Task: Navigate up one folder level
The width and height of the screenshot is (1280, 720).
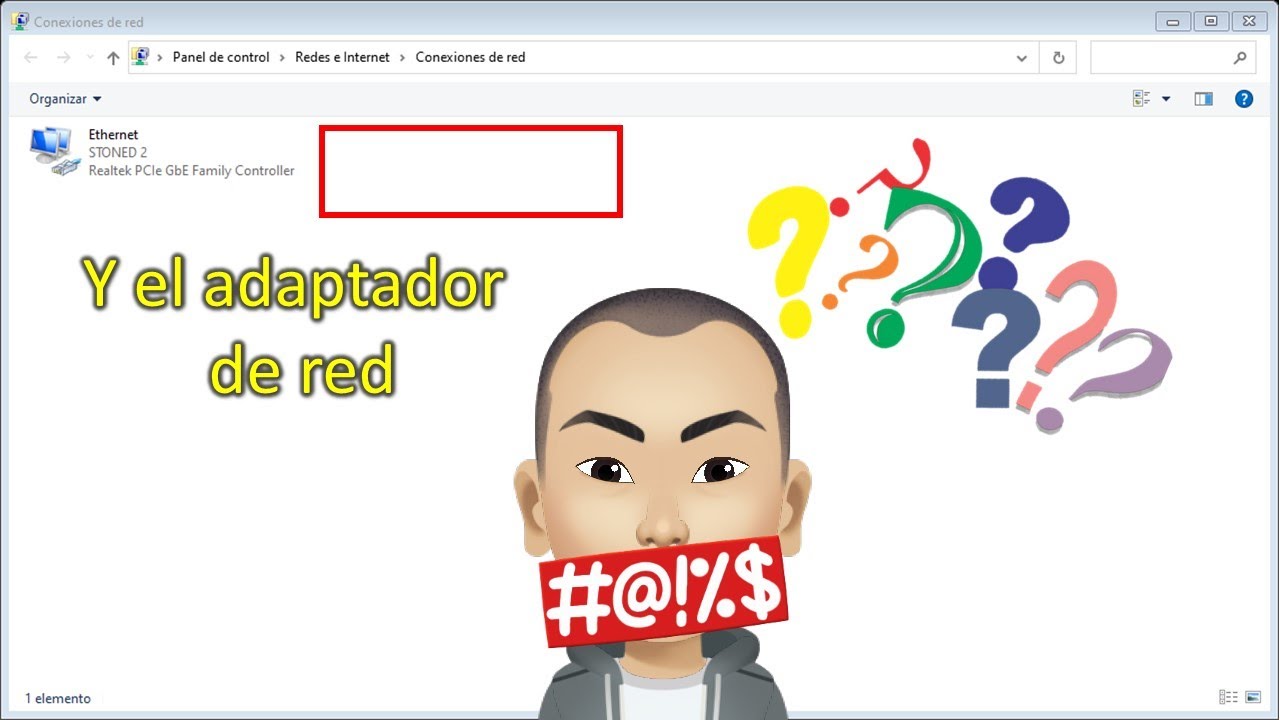Action: [113, 58]
